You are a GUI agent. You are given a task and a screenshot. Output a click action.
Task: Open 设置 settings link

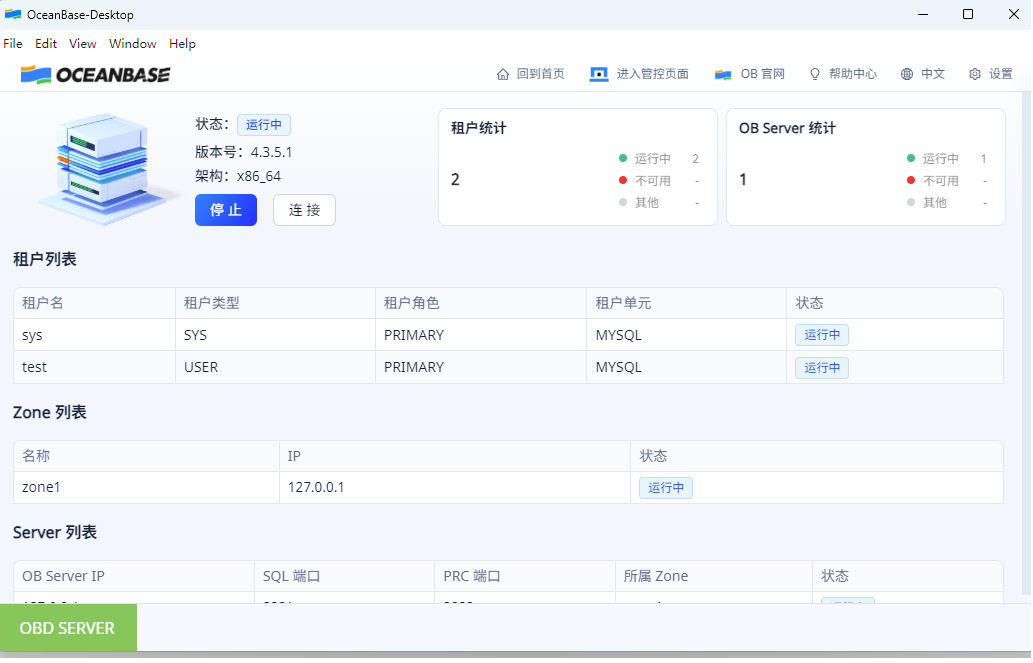pyautogui.click(x=1001, y=74)
